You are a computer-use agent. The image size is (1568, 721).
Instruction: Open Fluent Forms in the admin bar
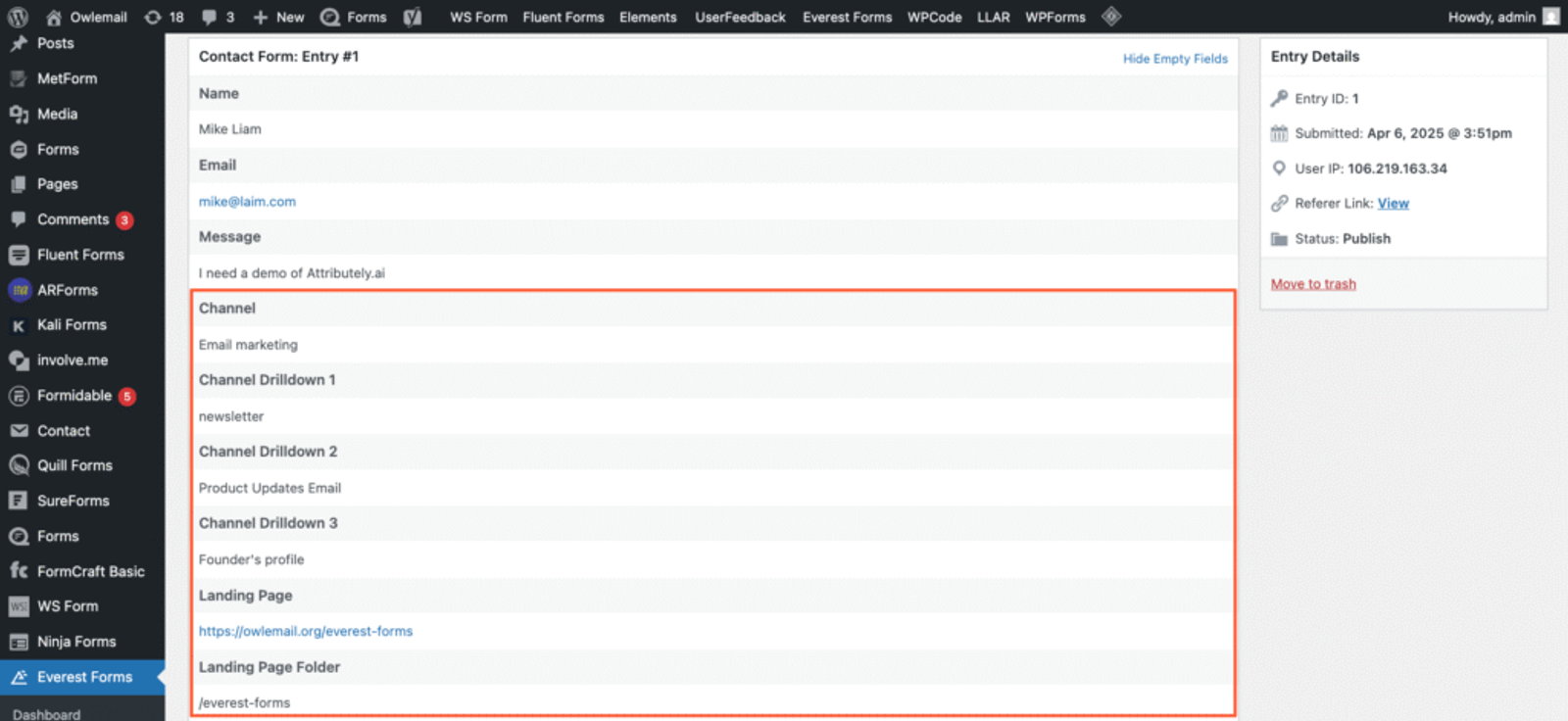(563, 18)
